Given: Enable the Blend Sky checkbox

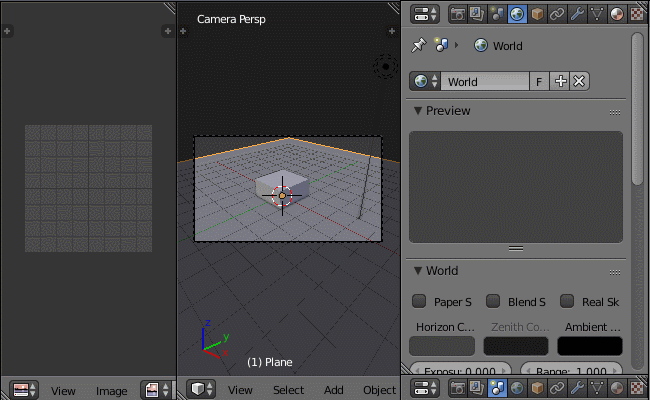Looking at the screenshot, I should tap(493, 301).
